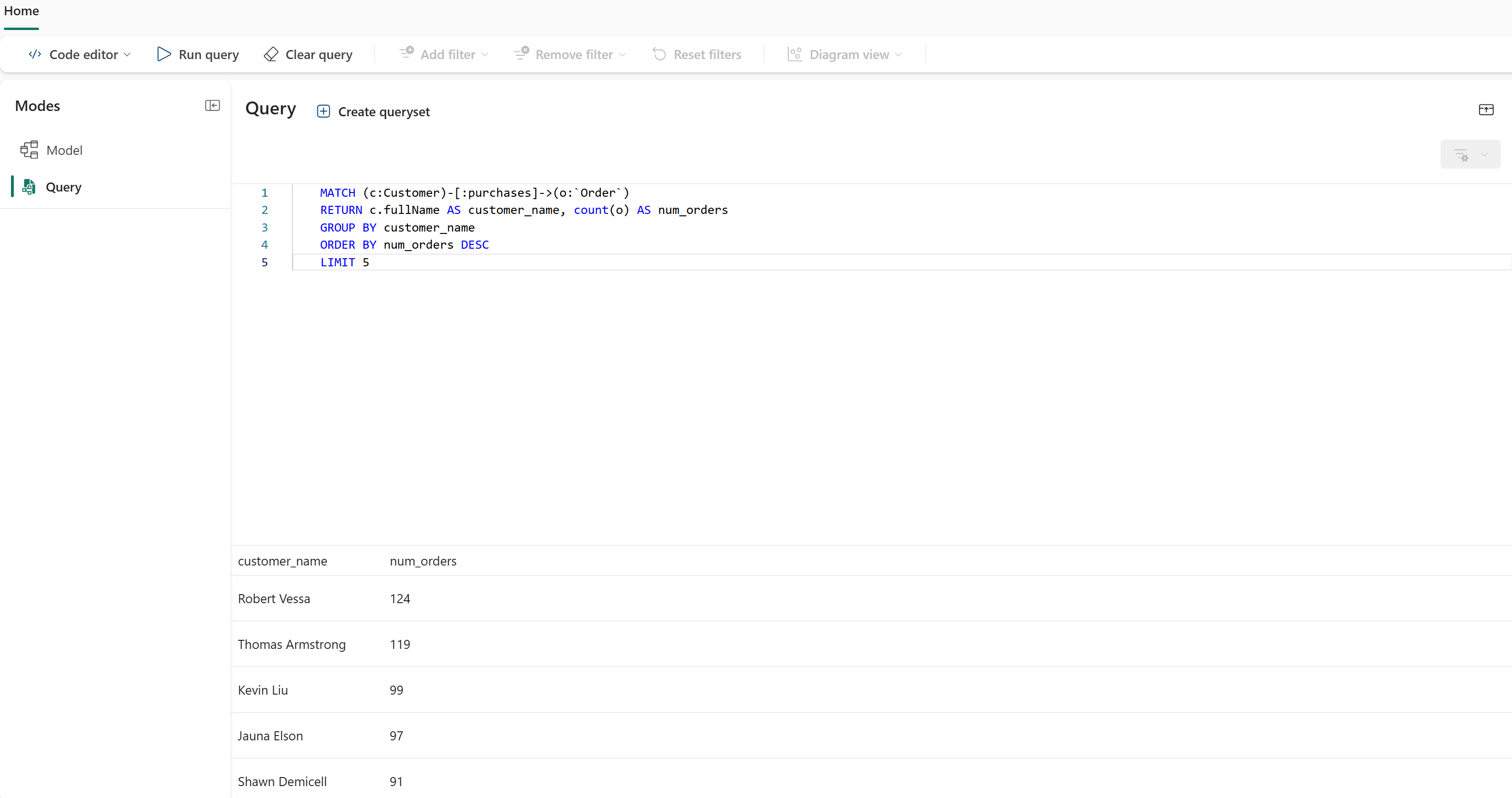
Task: Switch to Model mode
Action: pos(64,151)
